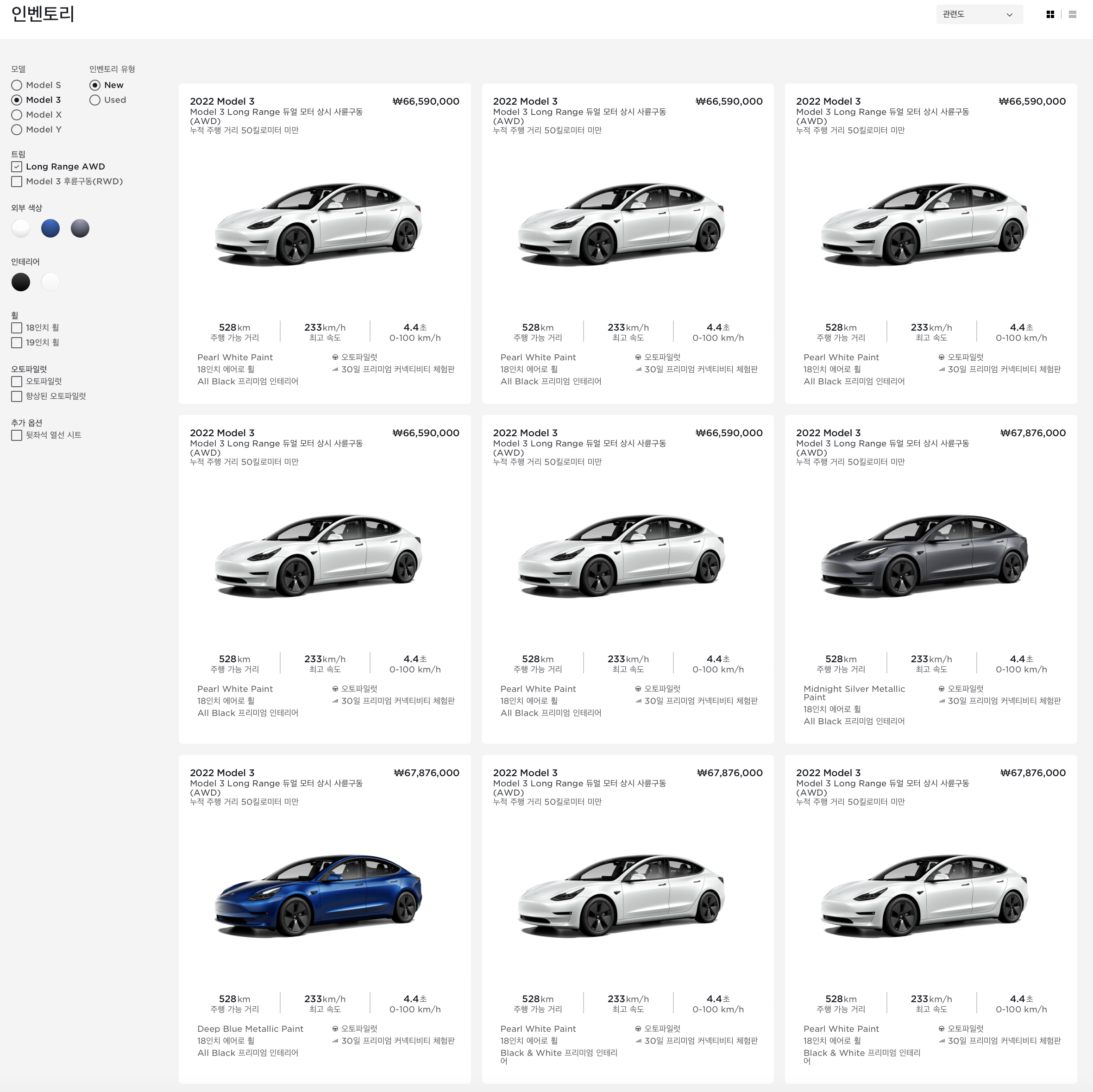This screenshot has height=1092, width=1093.
Task: Select the white interior swatch
Action: (x=50, y=282)
